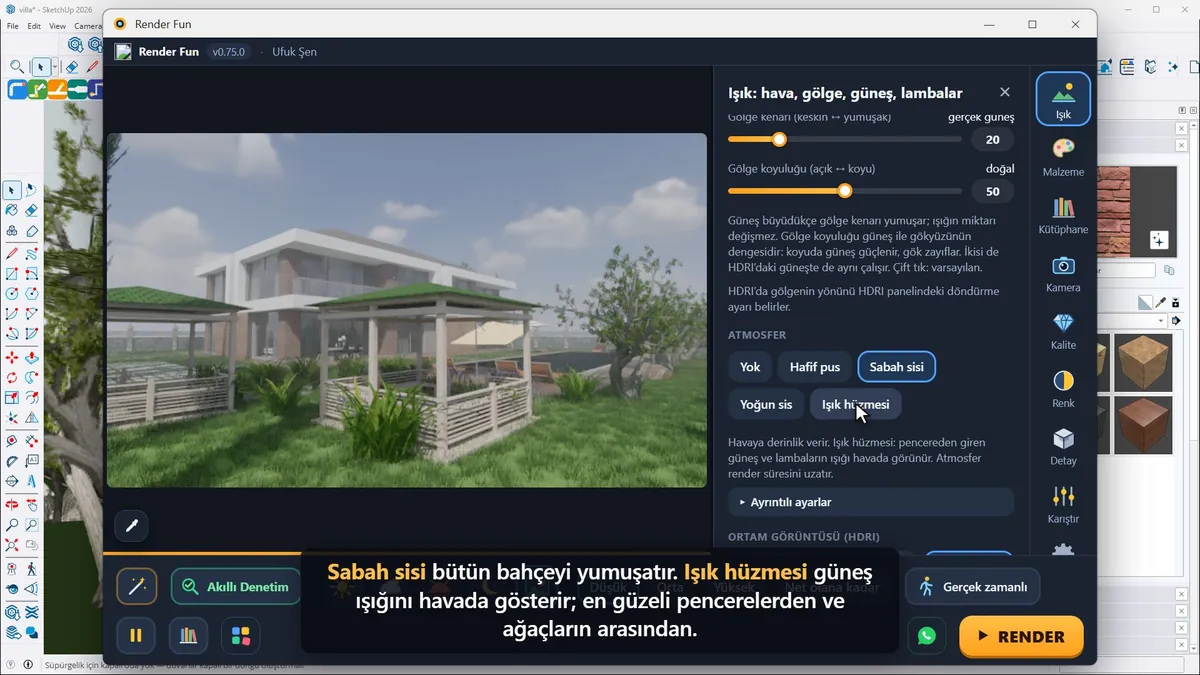Screen dimensions: 1200x675
Task: Click the rendered villa preview image
Action: point(407,310)
